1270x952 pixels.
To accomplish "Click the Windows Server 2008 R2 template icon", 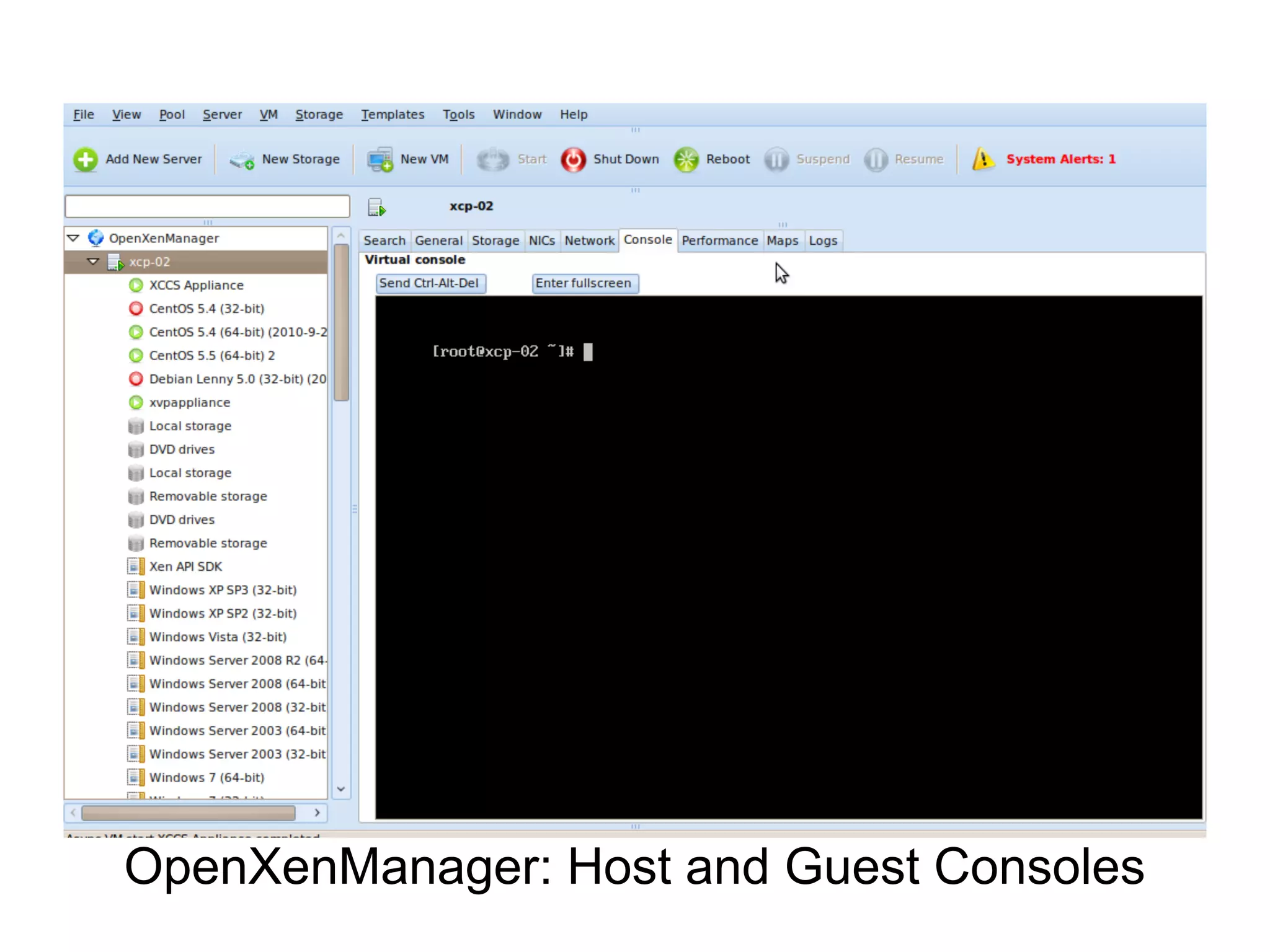I will (136, 660).
